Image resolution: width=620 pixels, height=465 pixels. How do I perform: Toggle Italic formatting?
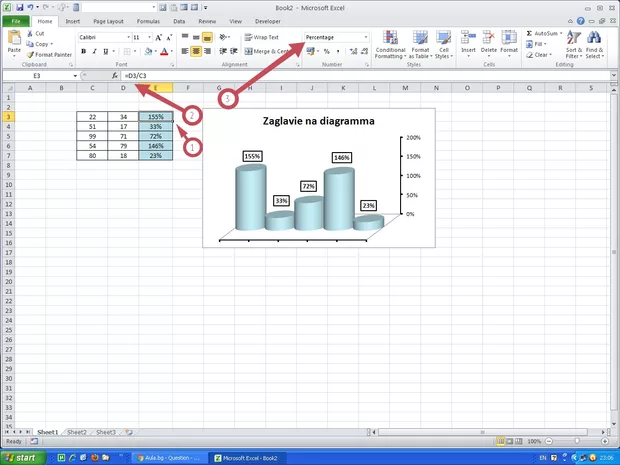point(95,51)
